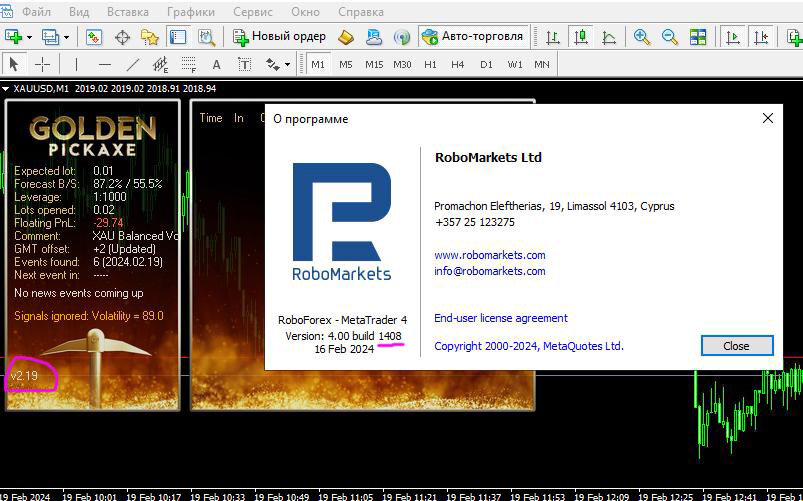
Task: Switch chart to bar chart icon
Action: [x=553, y=37]
